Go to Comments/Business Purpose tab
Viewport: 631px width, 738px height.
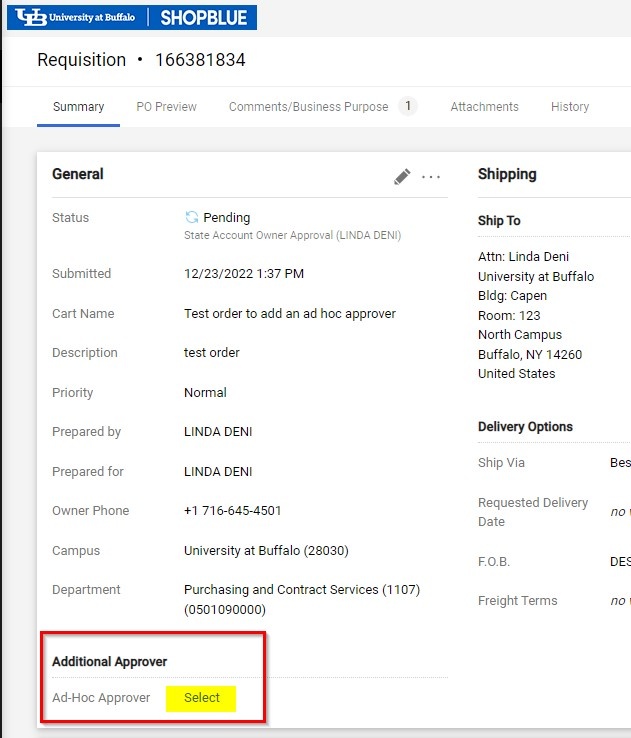308,107
